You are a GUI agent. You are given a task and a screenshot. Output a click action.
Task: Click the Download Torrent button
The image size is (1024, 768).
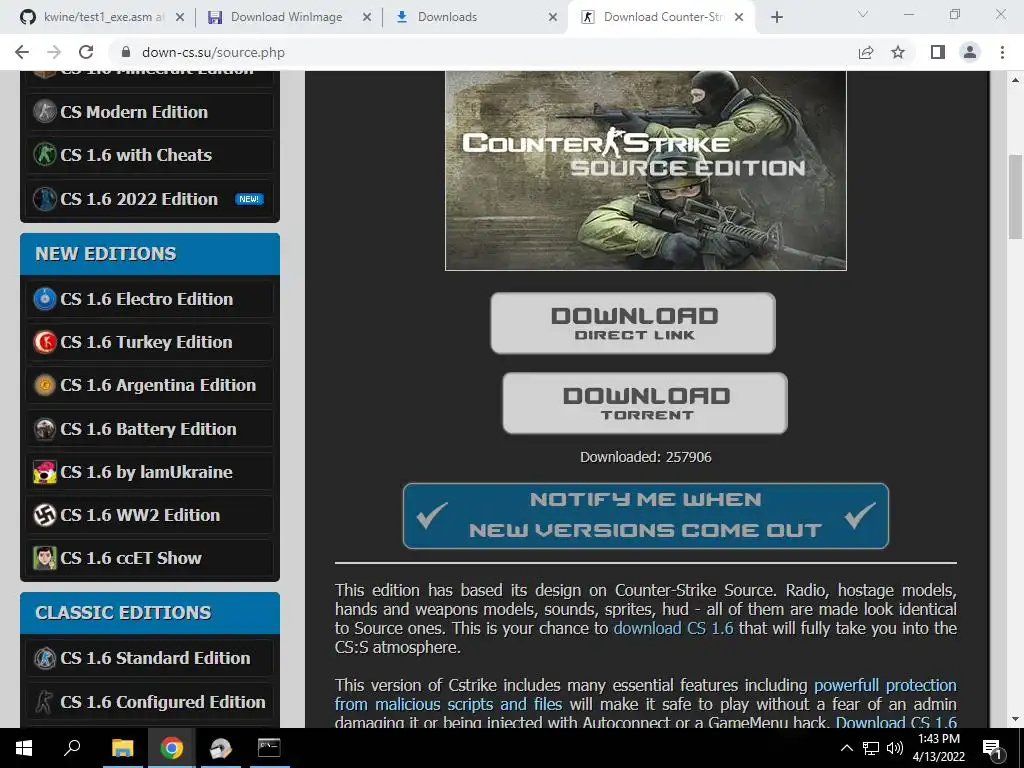coord(645,403)
